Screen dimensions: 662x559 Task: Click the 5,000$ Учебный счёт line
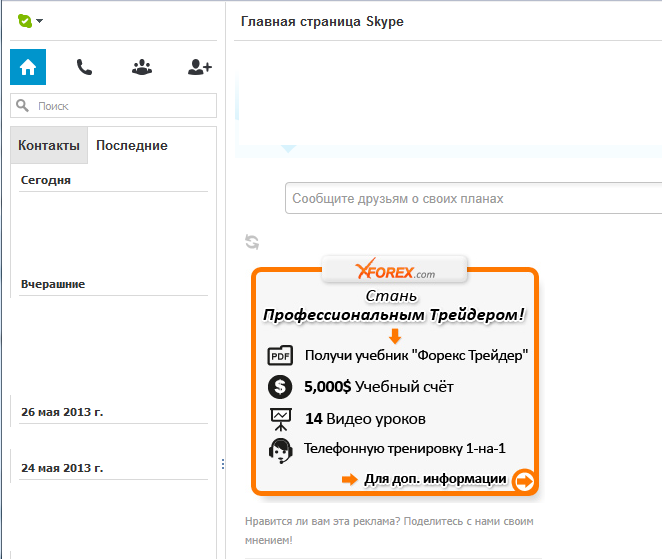click(379, 387)
